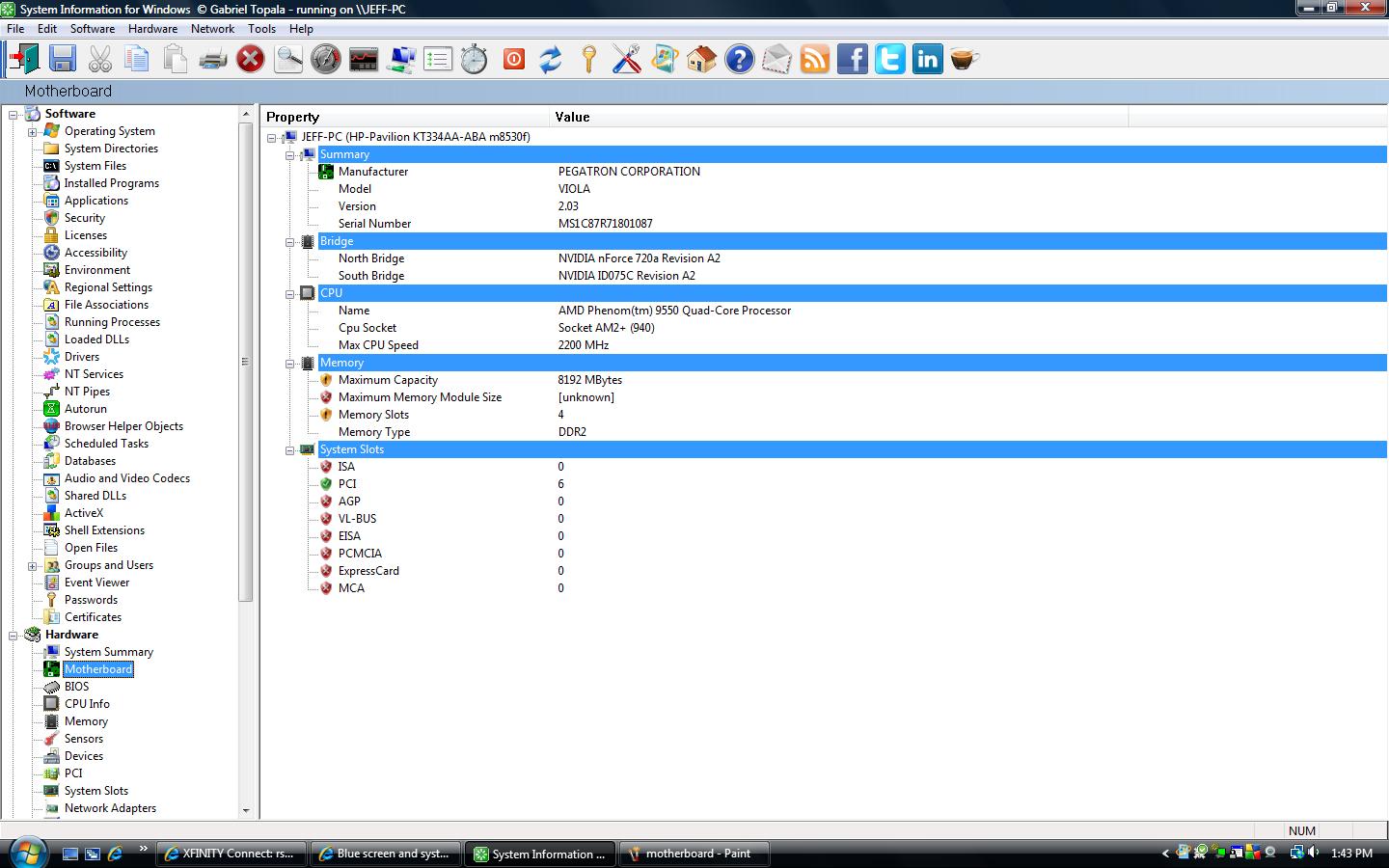The width and height of the screenshot is (1389, 868).
Task: Select Running Processes in the tree
Action: coord(112,322)
